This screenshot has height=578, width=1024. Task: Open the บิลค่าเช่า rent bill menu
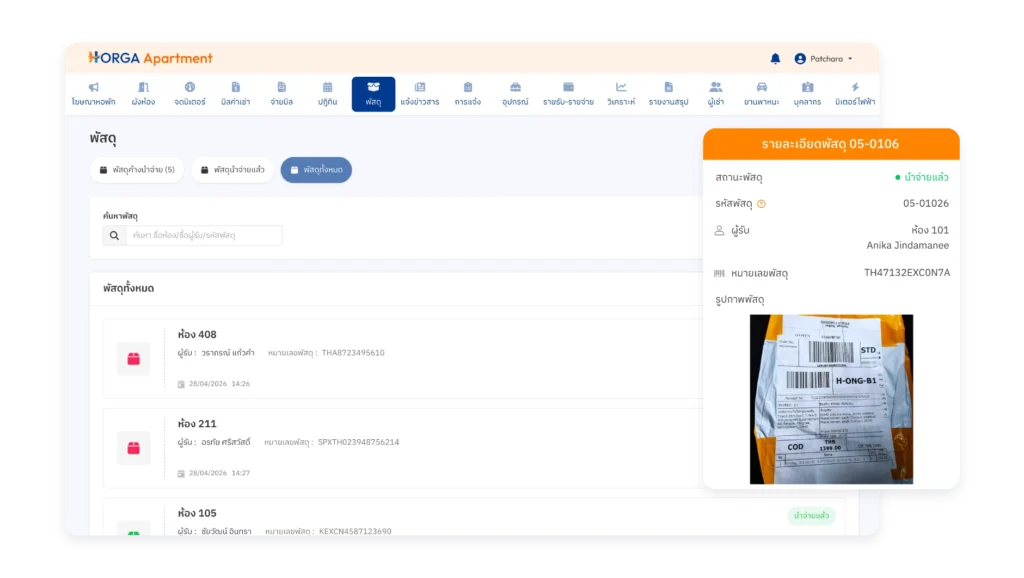coord(236,94)
